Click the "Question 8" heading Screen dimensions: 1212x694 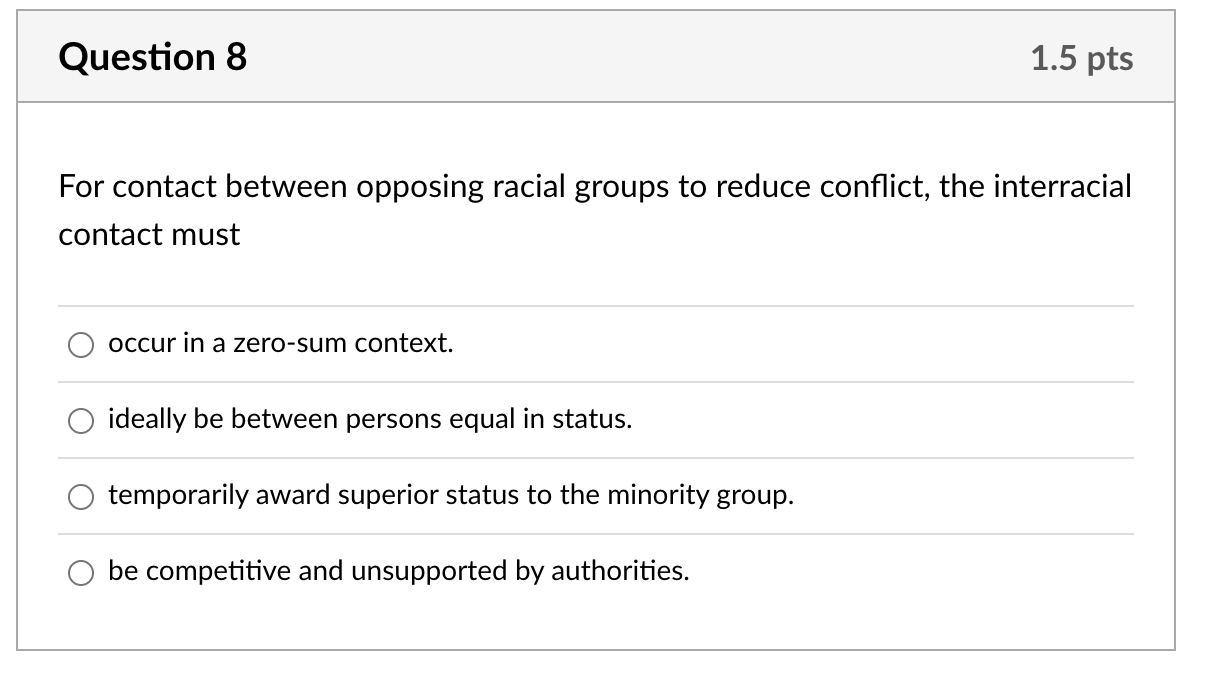tap(151, 57)
